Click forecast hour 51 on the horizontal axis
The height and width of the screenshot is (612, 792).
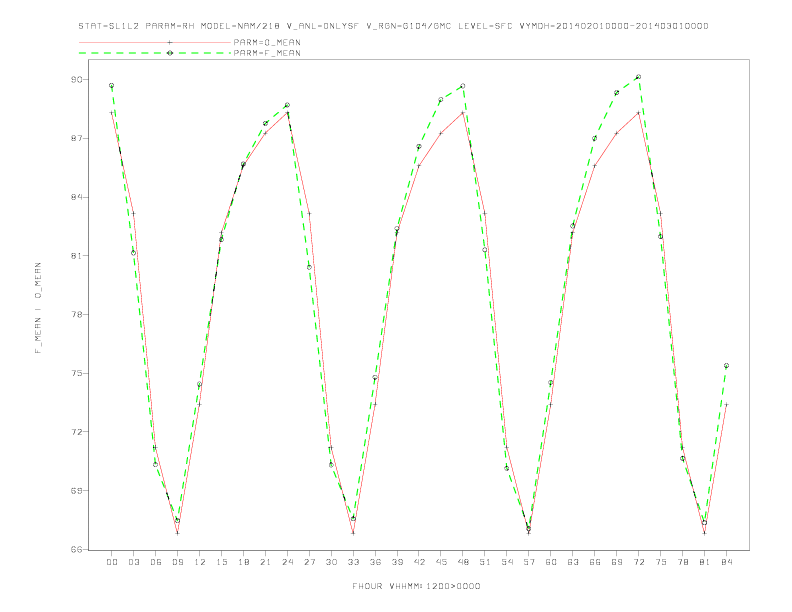[x=485, y=562]
